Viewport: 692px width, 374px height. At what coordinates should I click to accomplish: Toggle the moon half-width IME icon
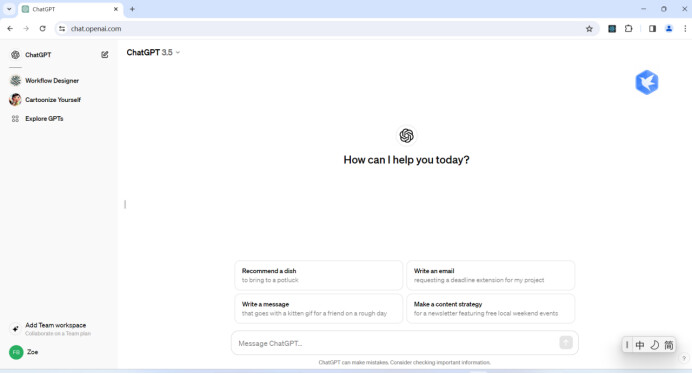tap(654, 345)
